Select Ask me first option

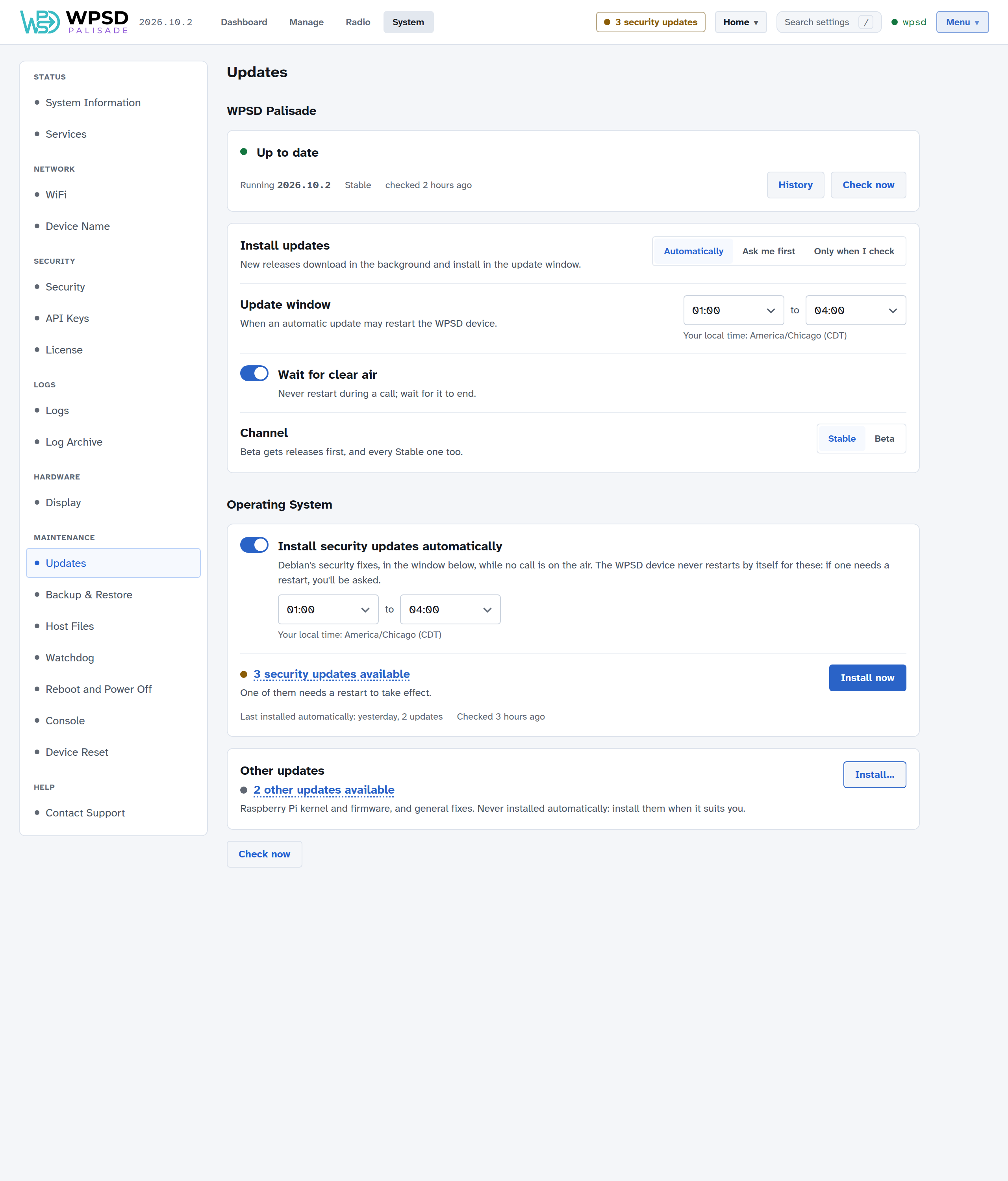[768, 252]
